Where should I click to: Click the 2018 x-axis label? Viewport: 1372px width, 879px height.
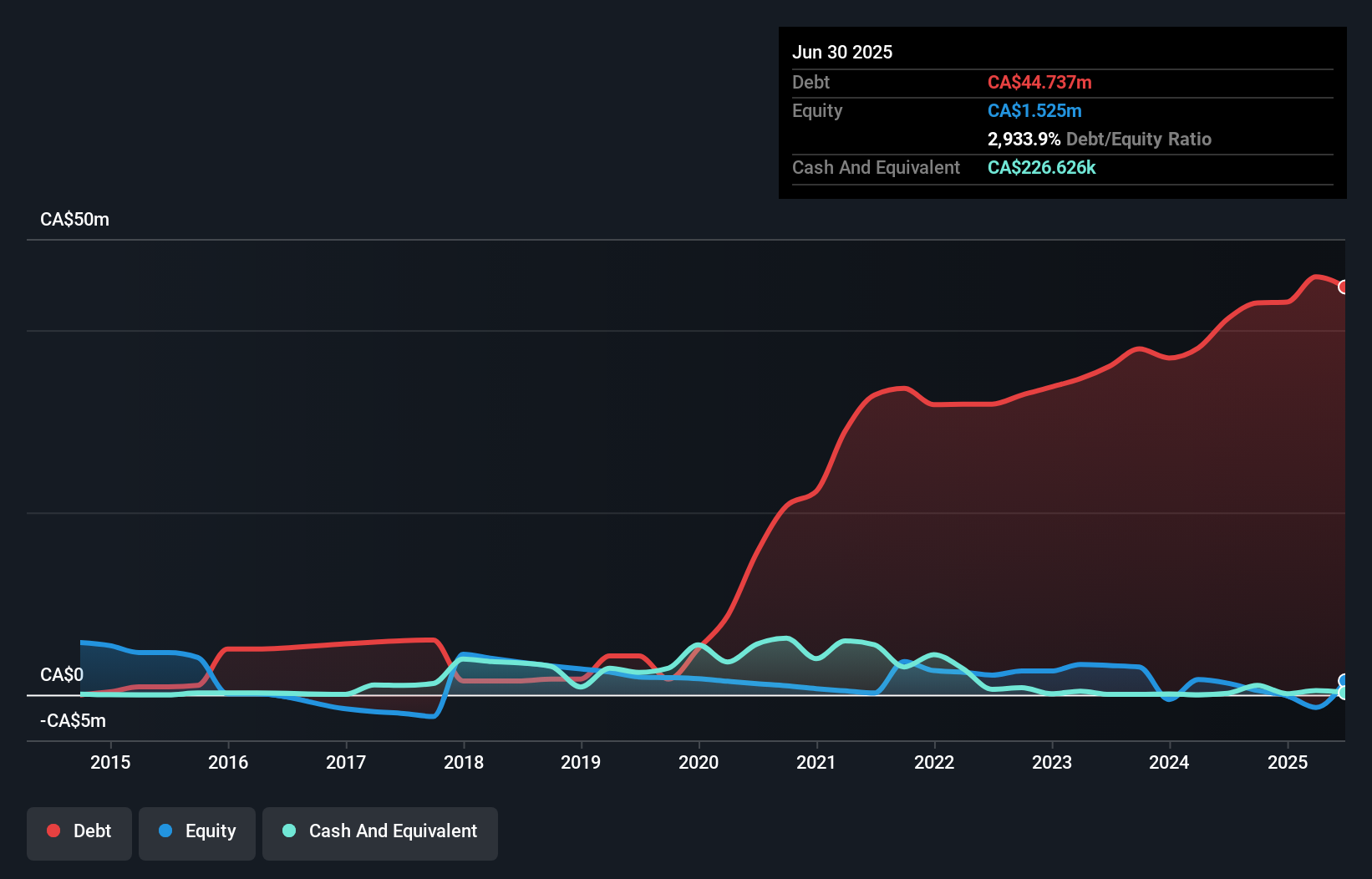click(x=464, y=762)
